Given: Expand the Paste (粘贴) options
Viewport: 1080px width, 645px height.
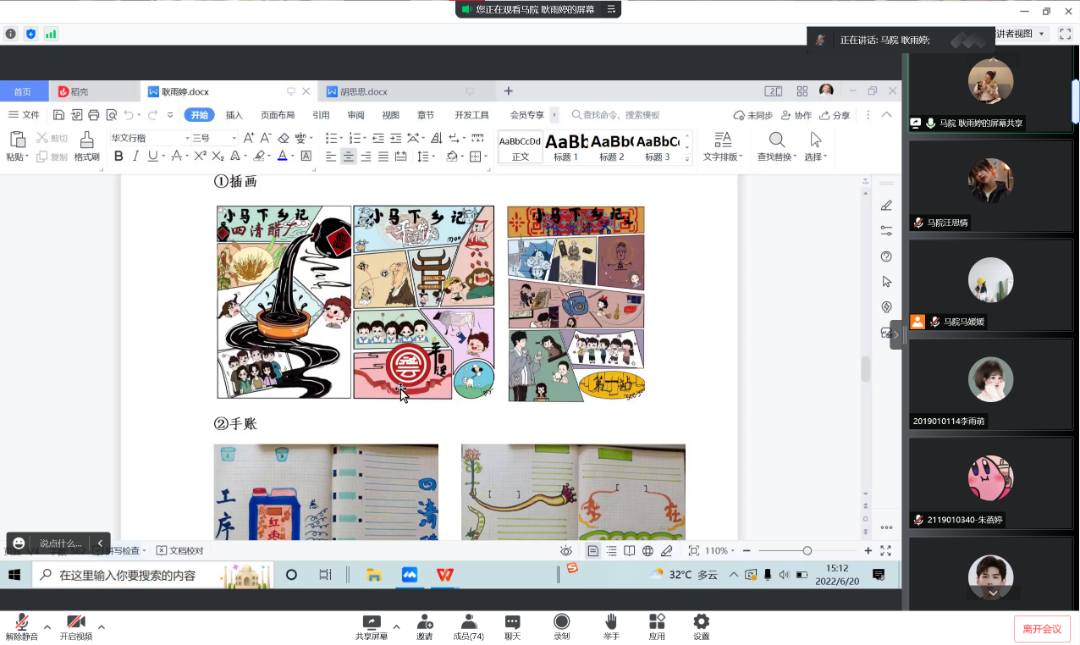Looking at the screenshot, I should tap(17, 157).
